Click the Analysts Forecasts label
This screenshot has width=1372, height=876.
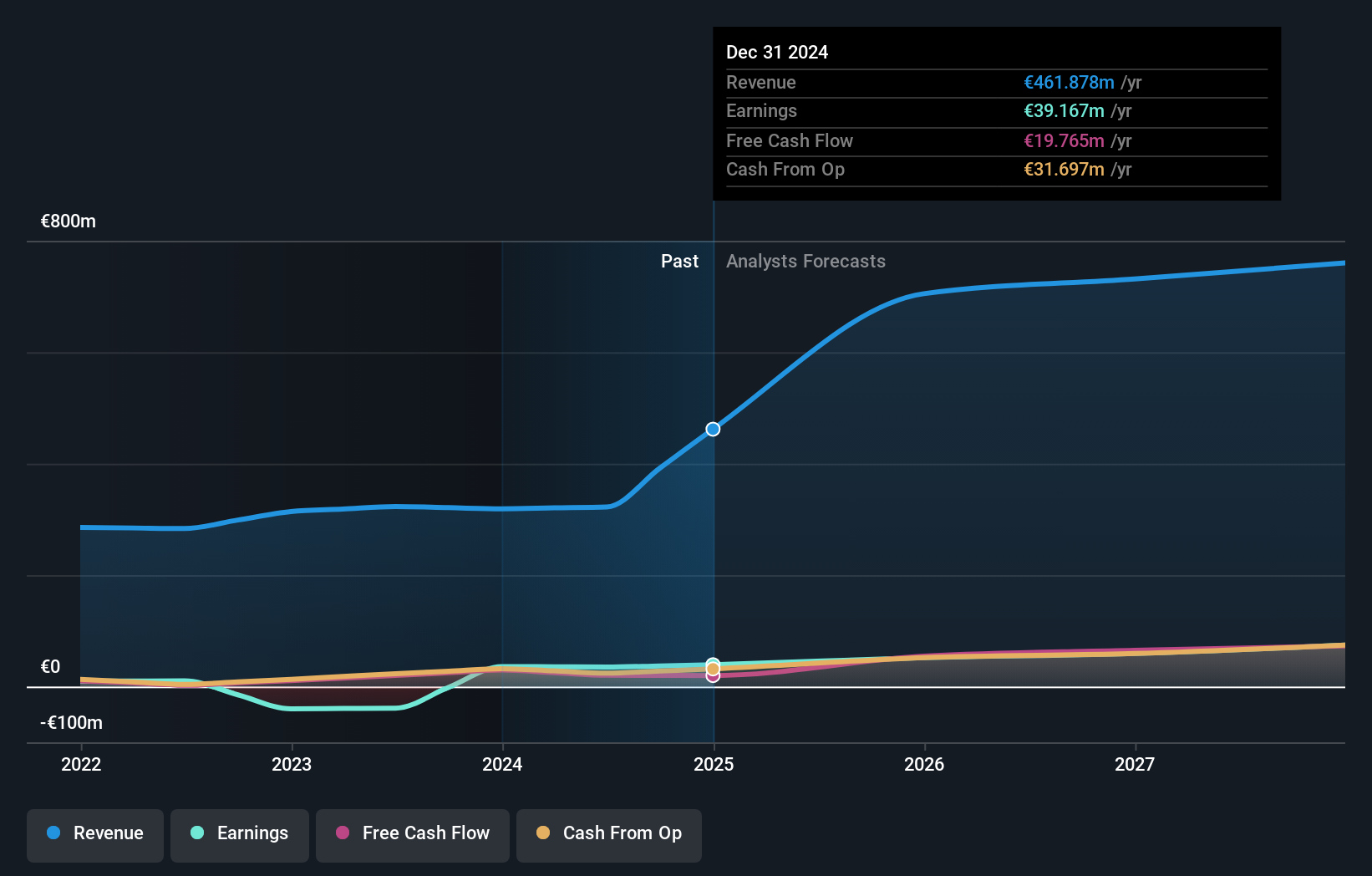click(x=805, y=261)
